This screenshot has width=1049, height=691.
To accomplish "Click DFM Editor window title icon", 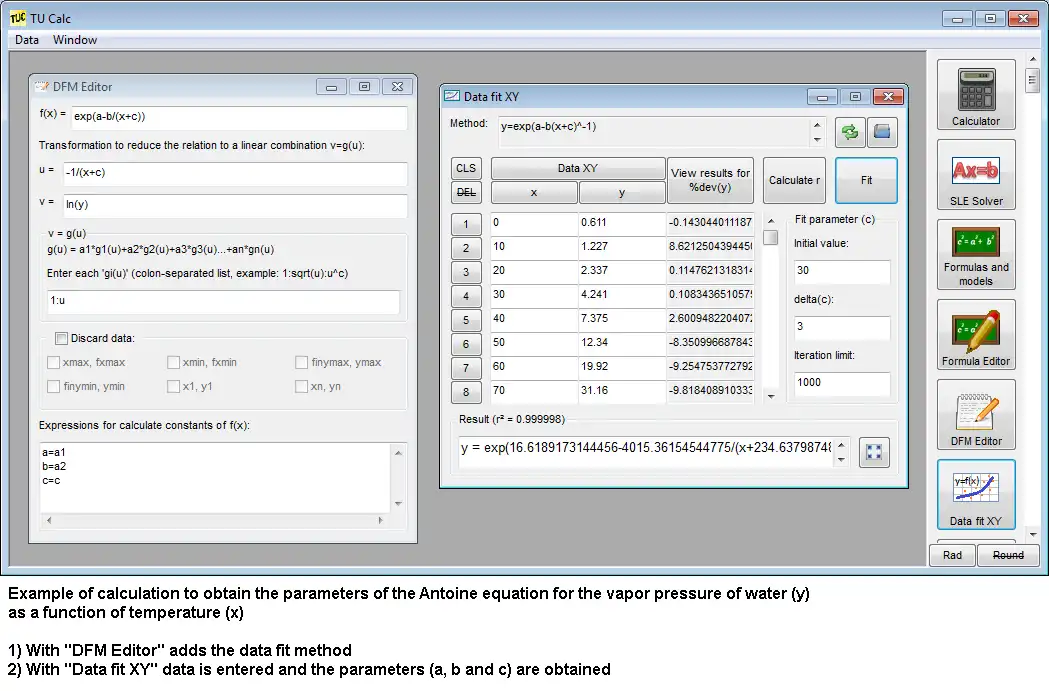I will pos(42,86).
